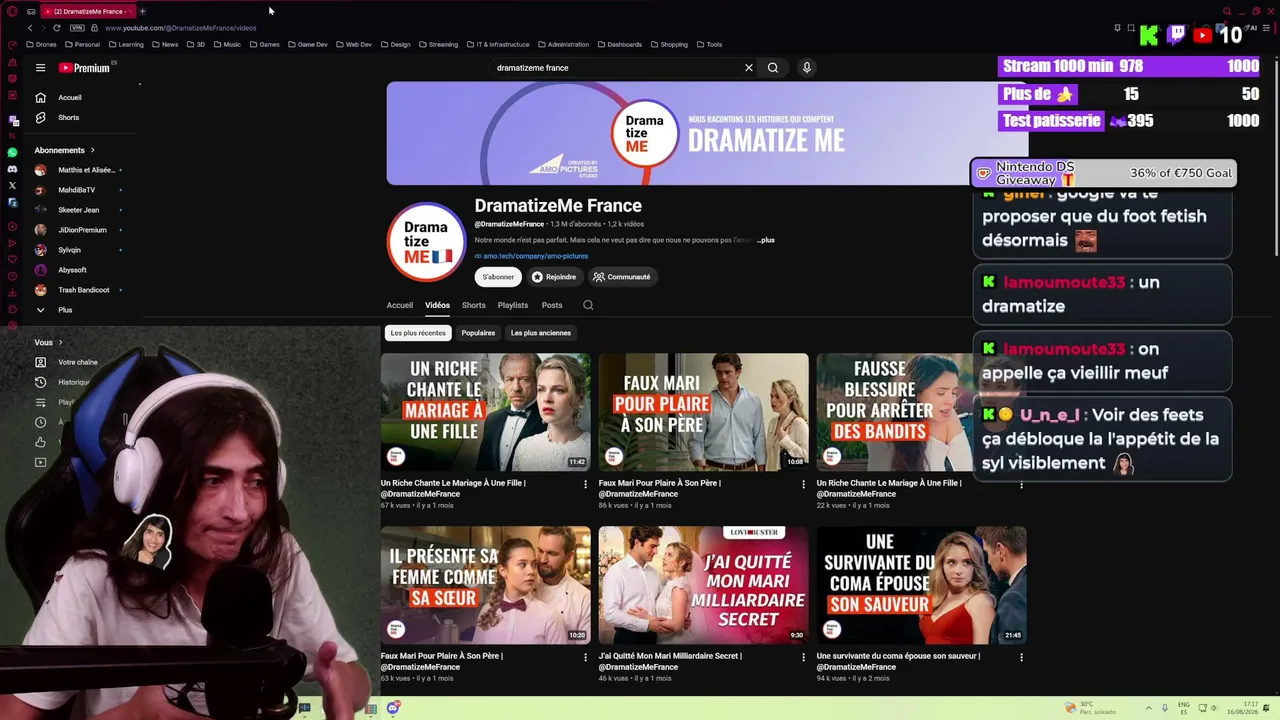Open the Tools bookmarks folder
The height and width of the screenshot is (720, 1280).
pyautogui.click(x=710, y=44)
